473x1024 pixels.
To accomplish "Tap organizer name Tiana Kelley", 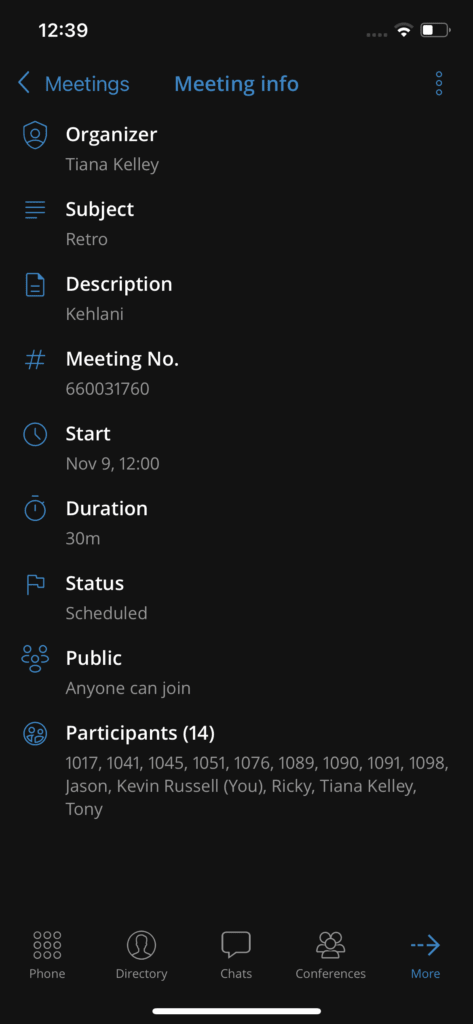I will [112, 165].
